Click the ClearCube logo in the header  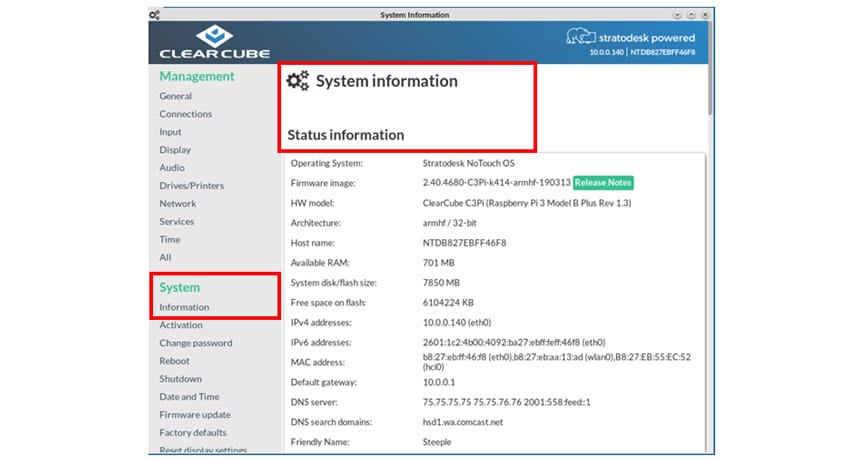tap(214, 41)
